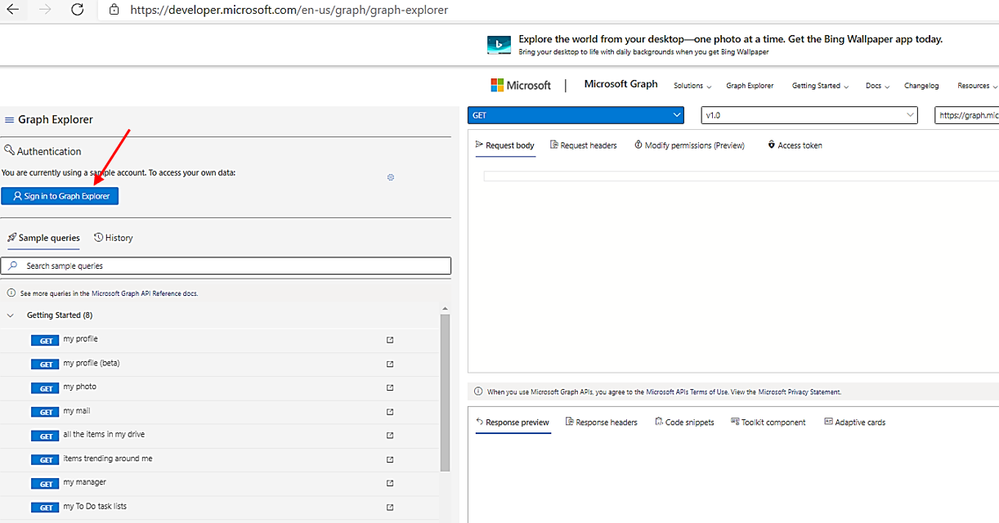
Task: Click the GET badge for my profile
Action: (45, 341)
